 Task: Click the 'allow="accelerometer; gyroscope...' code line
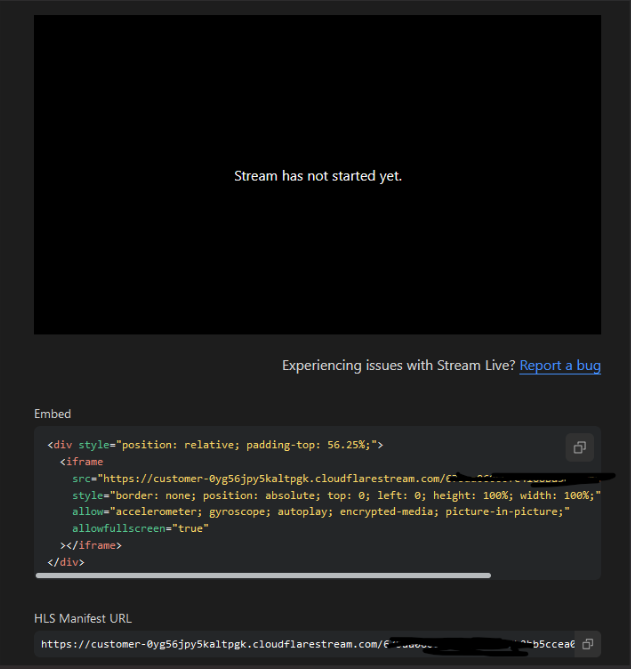[x=321, y=512]
